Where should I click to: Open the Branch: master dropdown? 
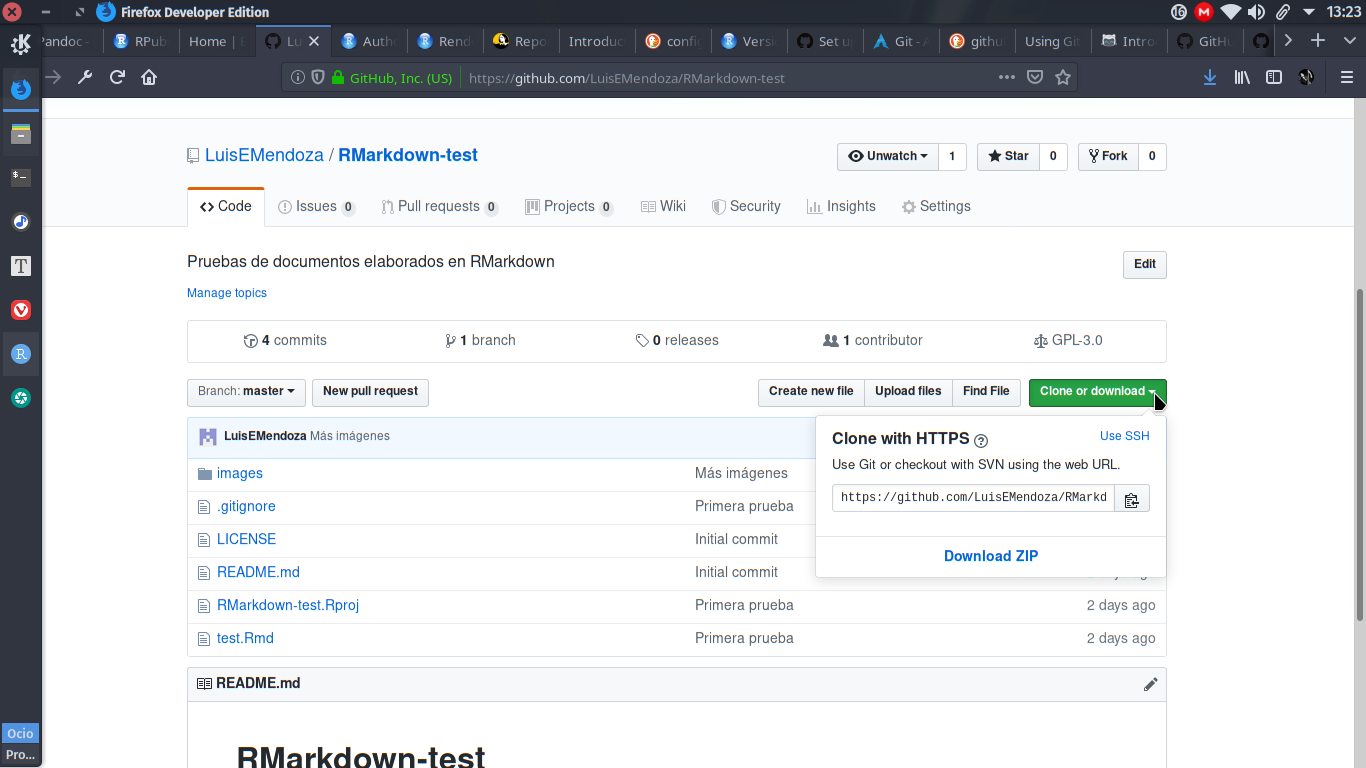(246, 392)
